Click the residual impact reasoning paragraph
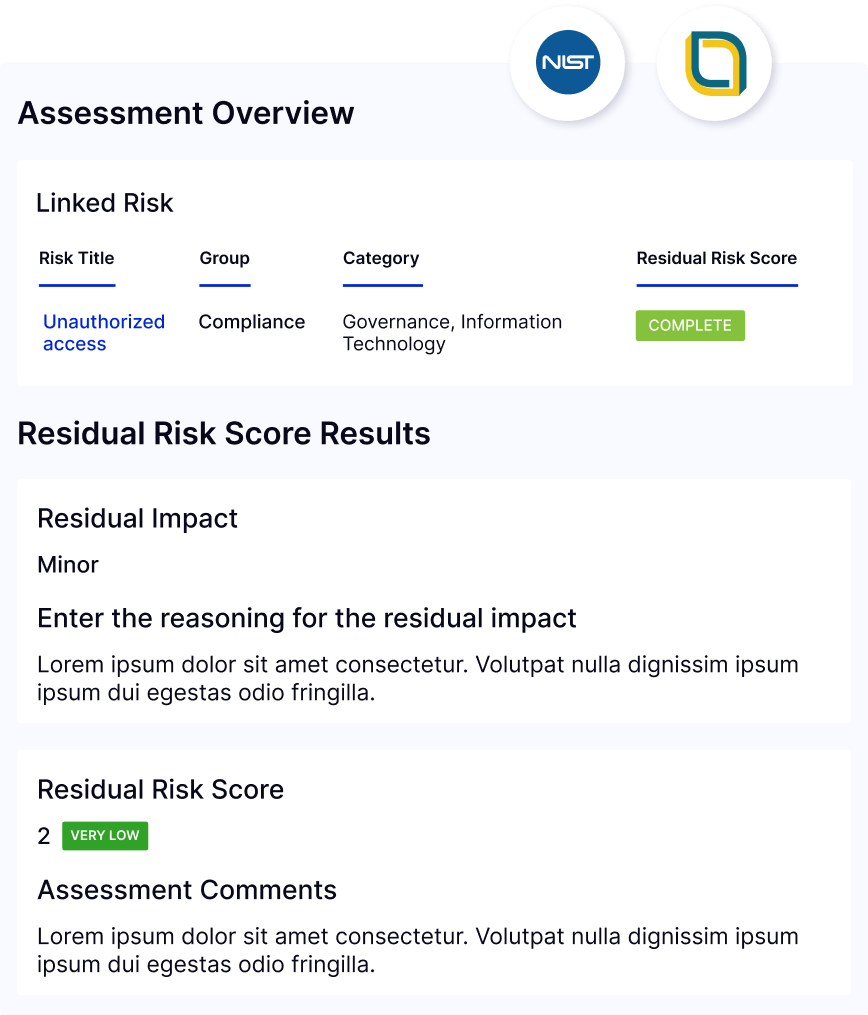This screenshot has width=868, height=1015. (x=417, y=678)
